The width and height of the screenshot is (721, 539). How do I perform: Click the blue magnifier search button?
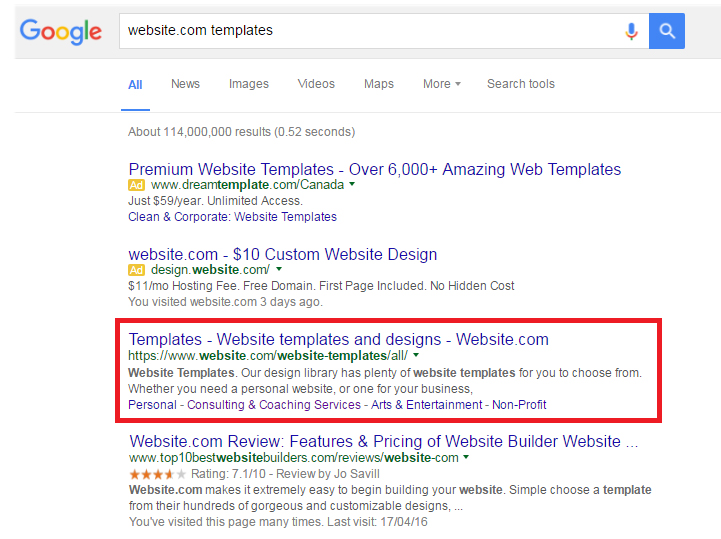pos(667,31)
